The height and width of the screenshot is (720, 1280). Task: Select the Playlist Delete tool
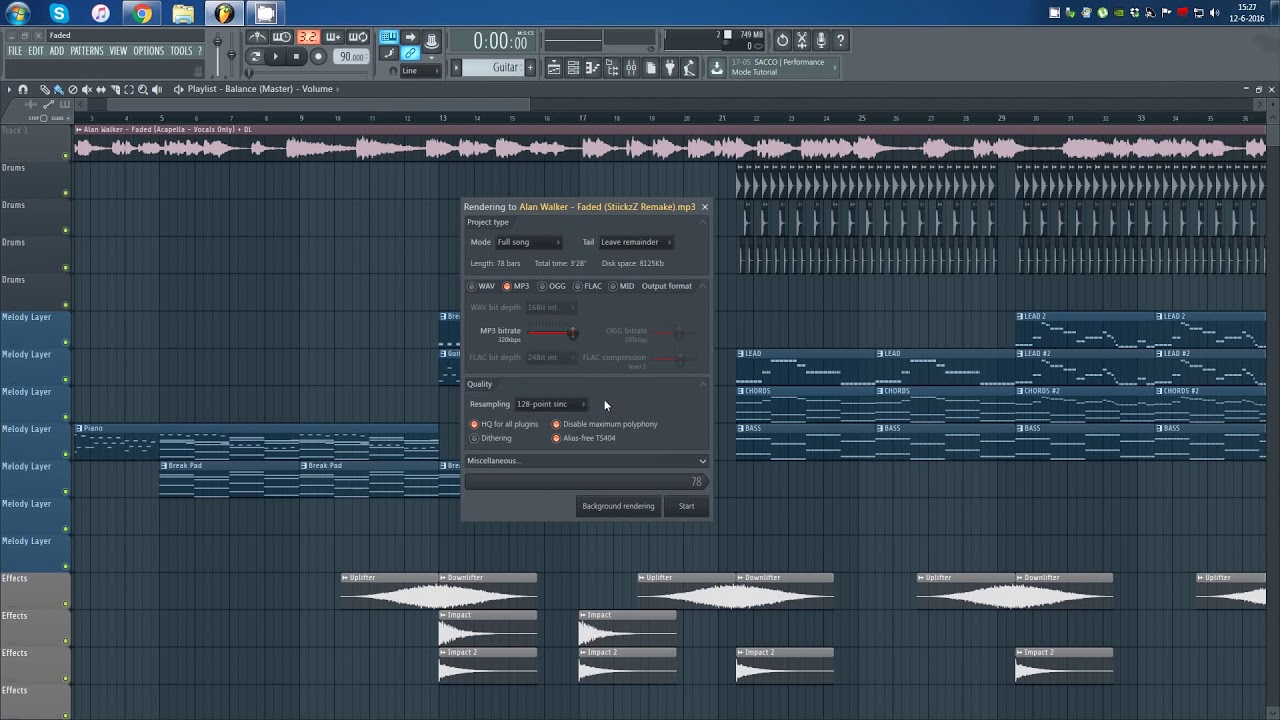[x=72, y=89]
